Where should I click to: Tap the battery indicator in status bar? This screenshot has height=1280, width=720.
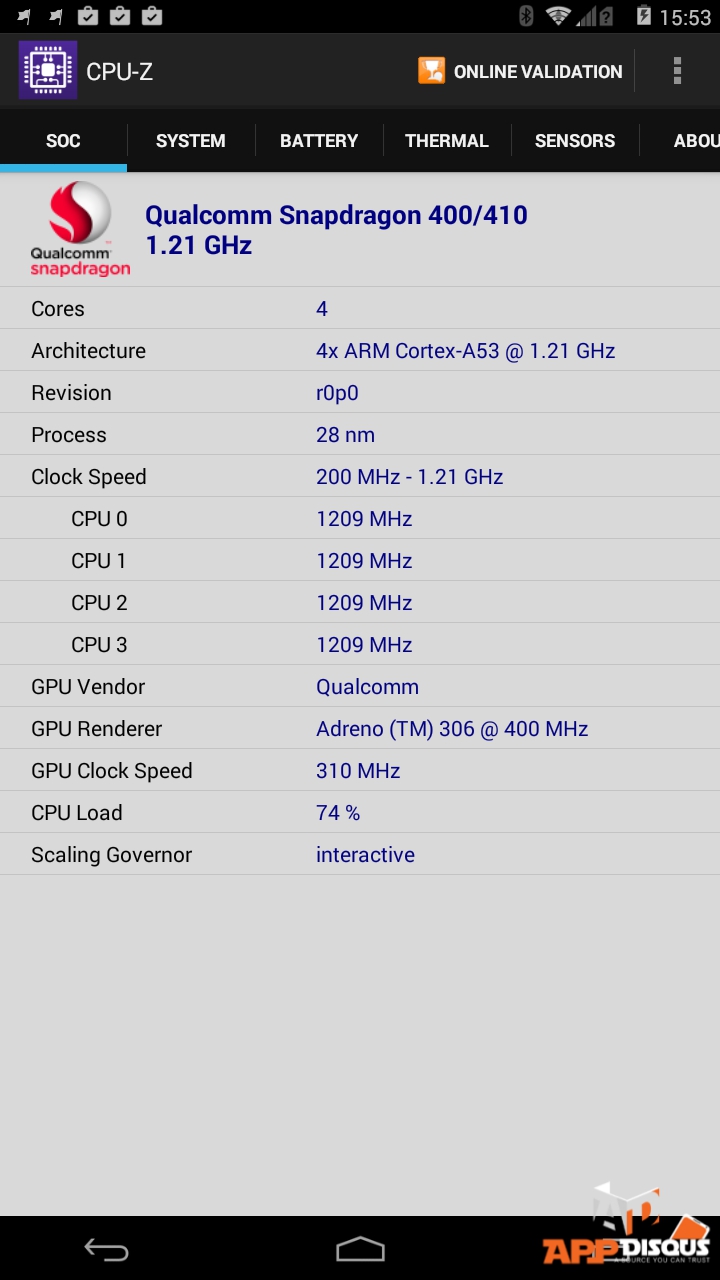[x=643, y=16]
